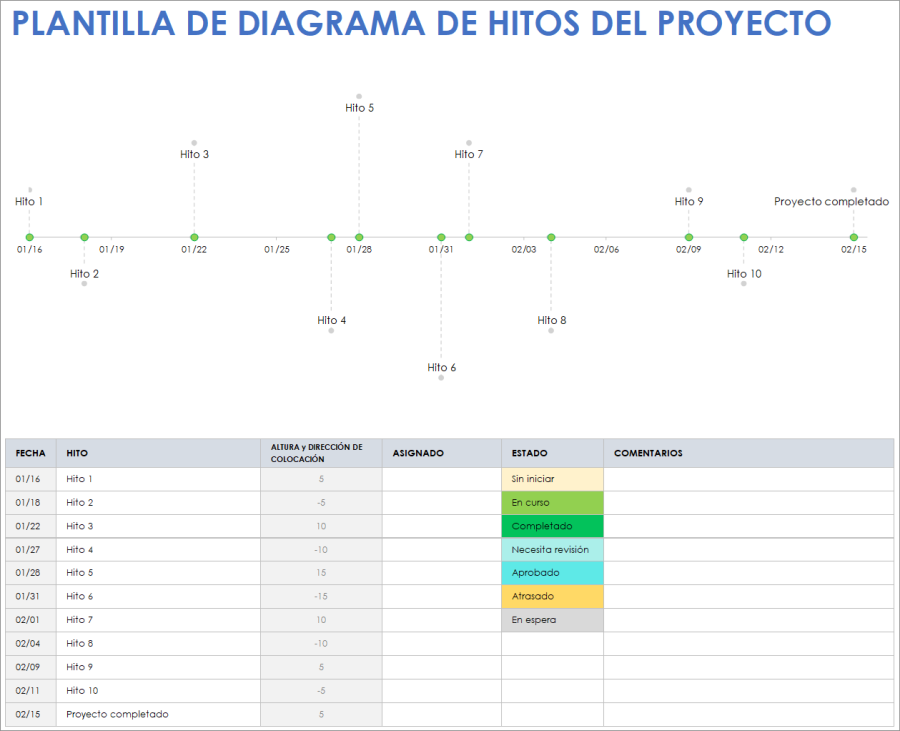Select the "Completado" status swatch
Image resolution: width=900 pixels, height=731 pixels.
[x=552, y=526]
